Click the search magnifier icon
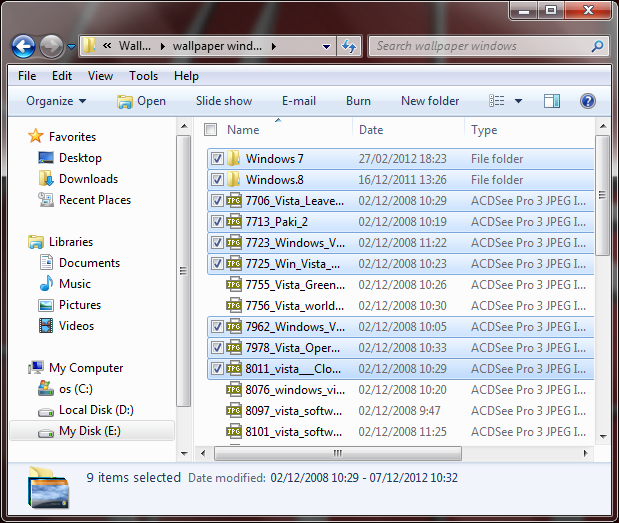The image size is (619, 523). (597, 46)
